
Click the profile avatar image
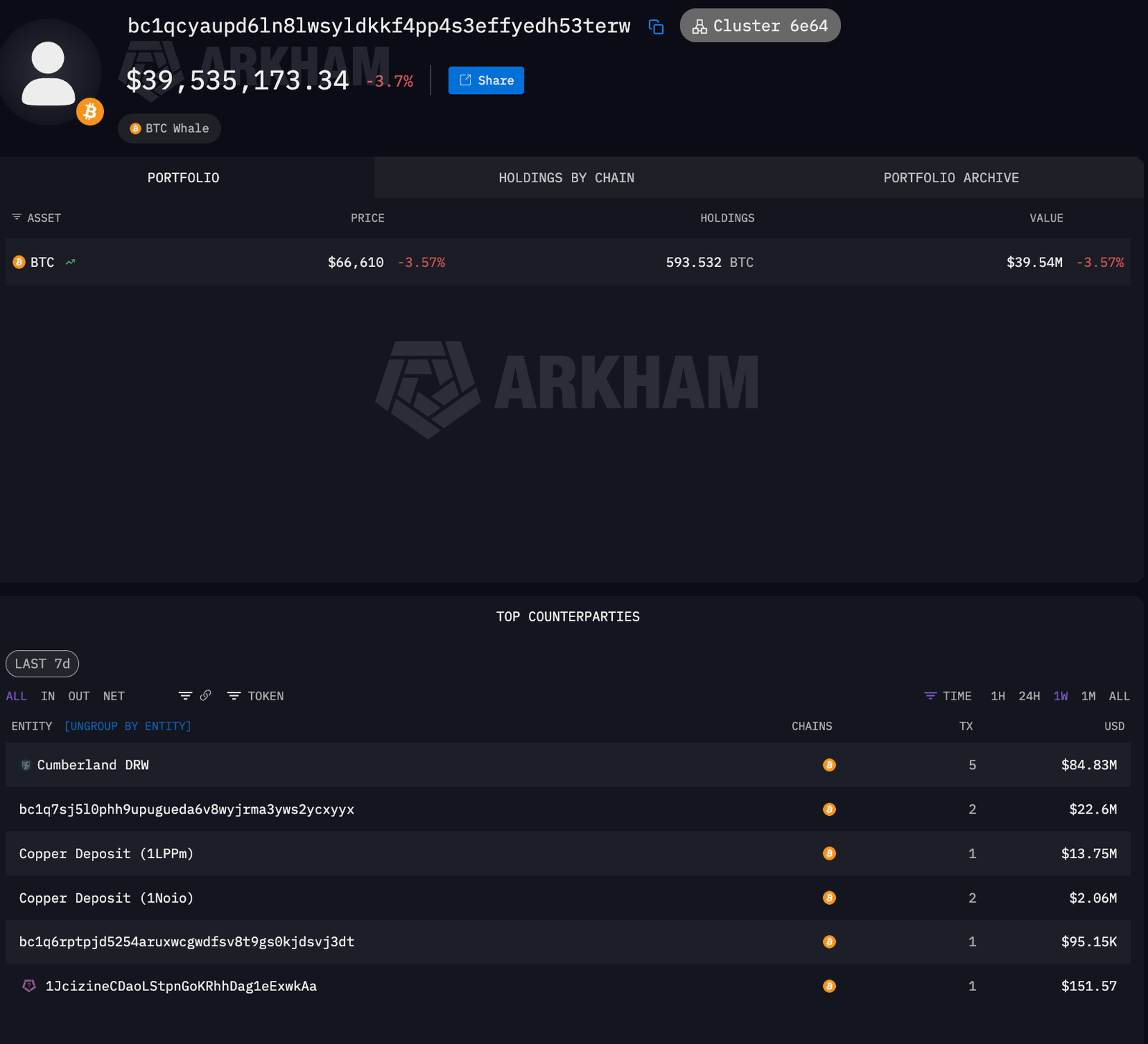click(49, 73)
